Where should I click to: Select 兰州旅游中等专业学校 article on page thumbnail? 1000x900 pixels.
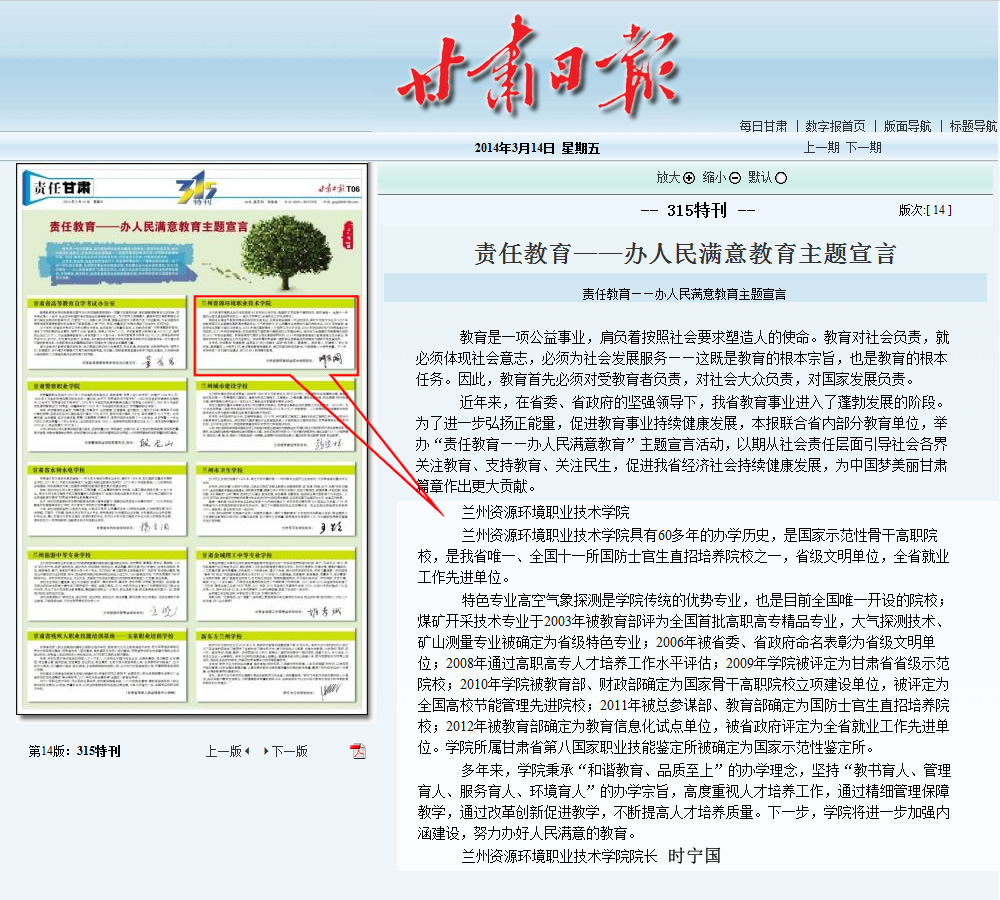tap(107, 586)
